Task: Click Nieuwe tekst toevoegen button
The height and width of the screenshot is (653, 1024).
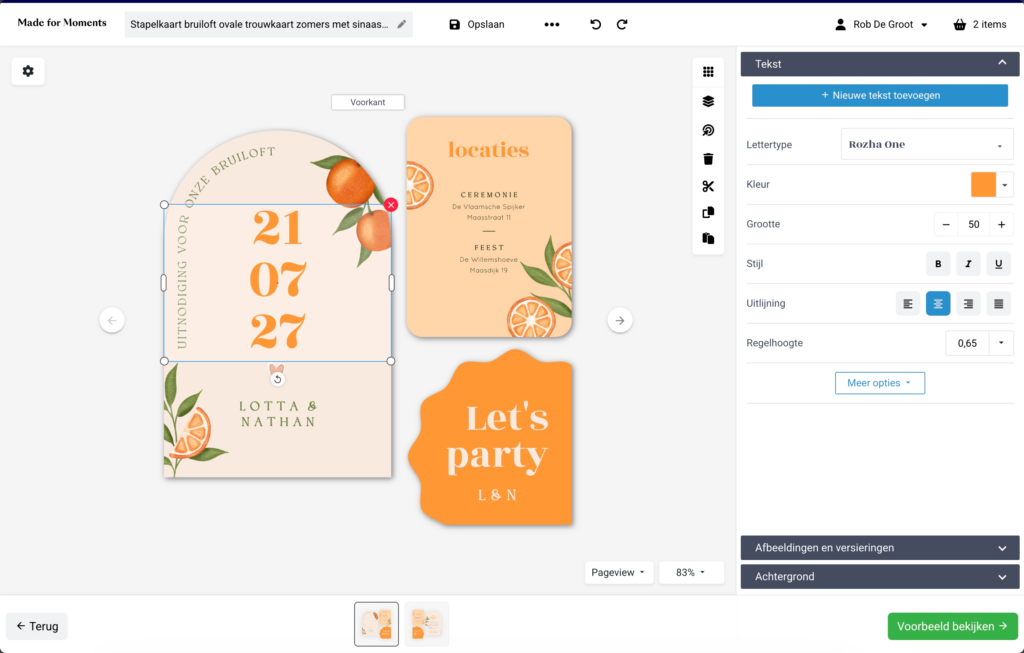Action: 879,95
